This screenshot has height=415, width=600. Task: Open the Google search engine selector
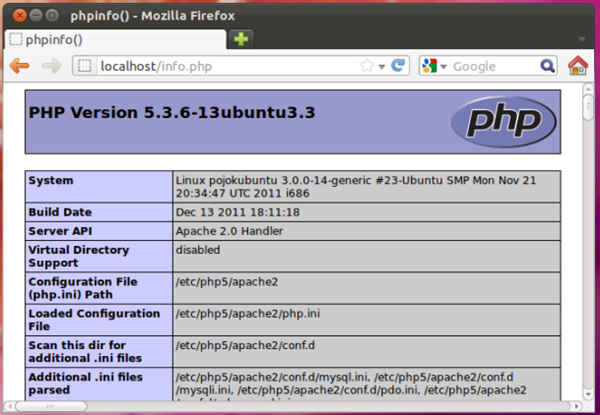pos(434,66)
